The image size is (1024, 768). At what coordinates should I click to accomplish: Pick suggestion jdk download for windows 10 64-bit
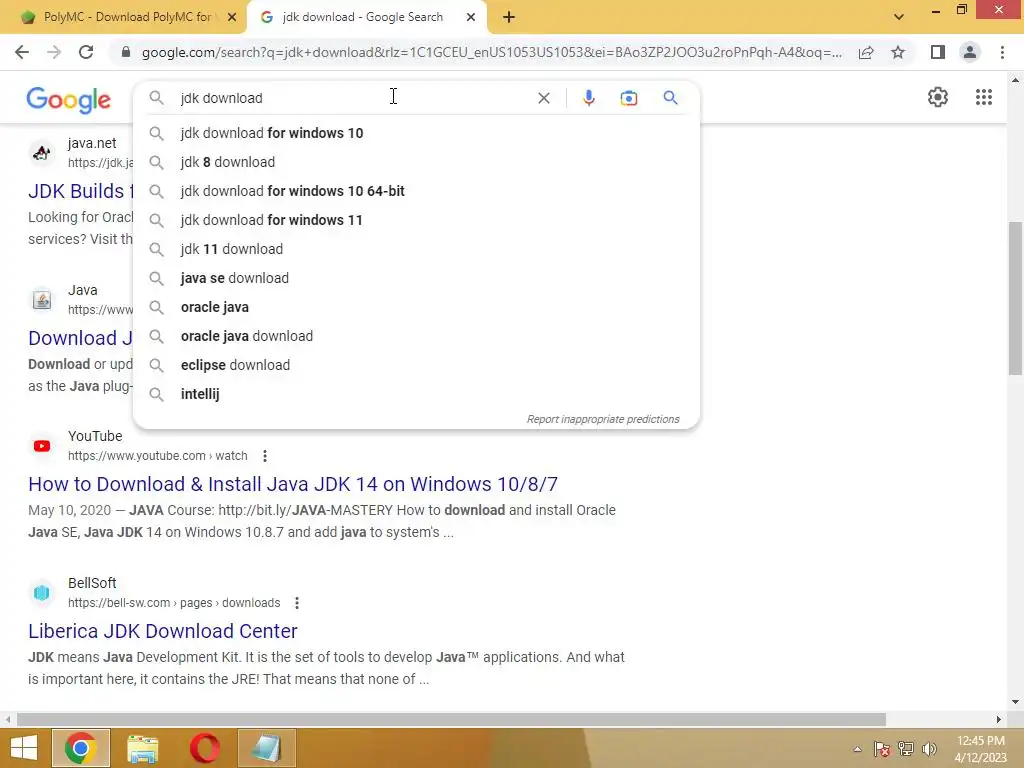[416, 191]
